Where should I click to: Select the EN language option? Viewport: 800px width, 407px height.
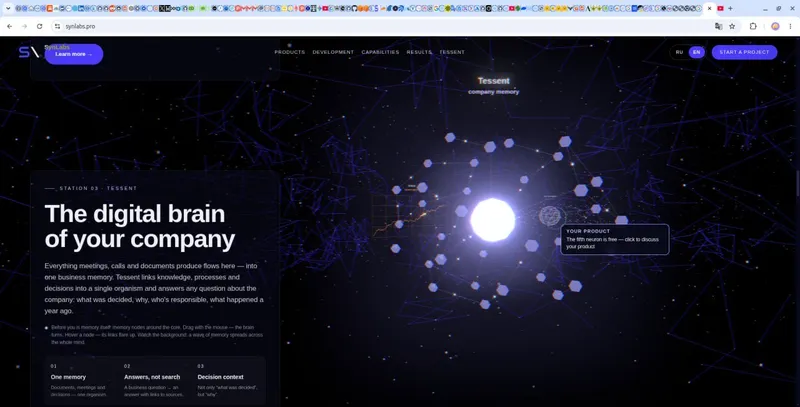pyautogui.click(x=696, y=52)
